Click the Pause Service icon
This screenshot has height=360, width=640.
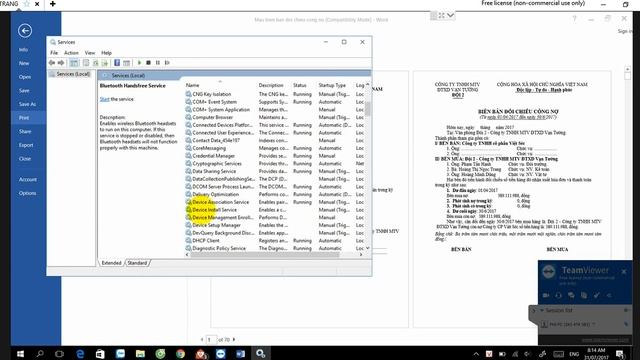(x=158, y=63)
